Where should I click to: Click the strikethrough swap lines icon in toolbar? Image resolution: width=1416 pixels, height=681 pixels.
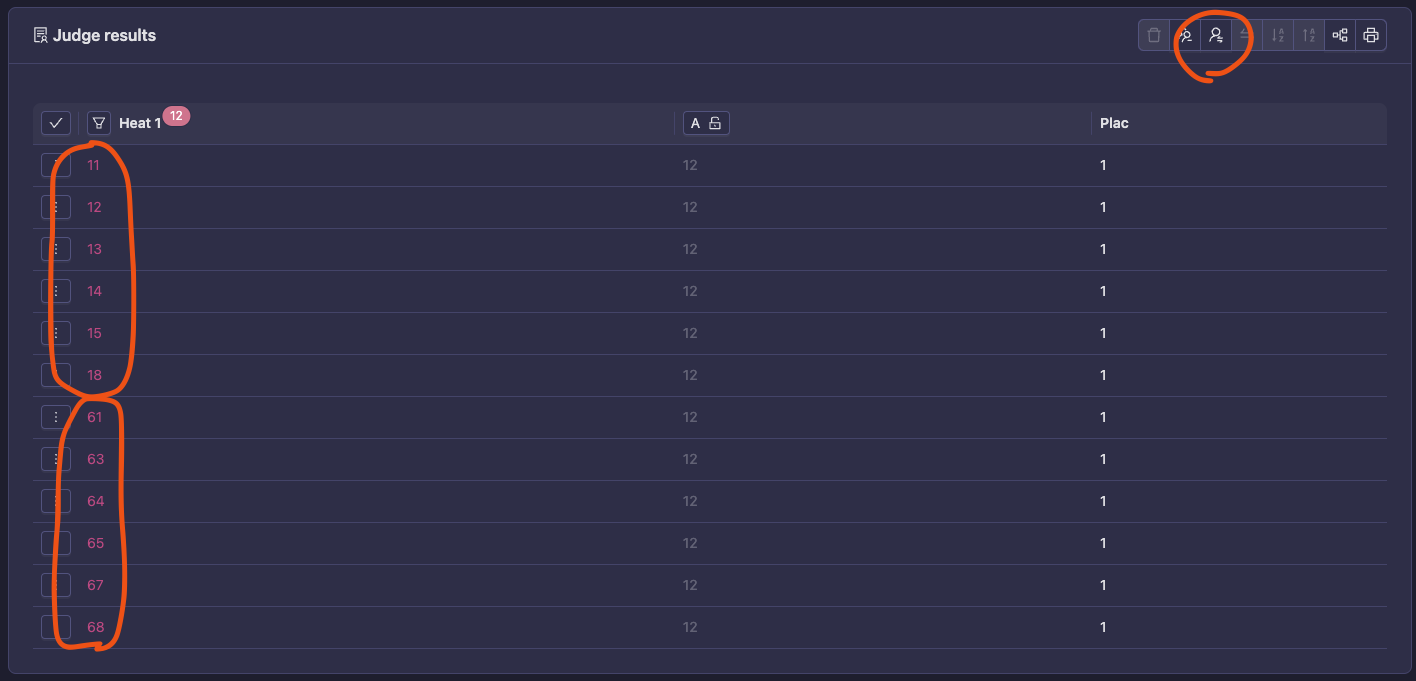coord(1247,36)
